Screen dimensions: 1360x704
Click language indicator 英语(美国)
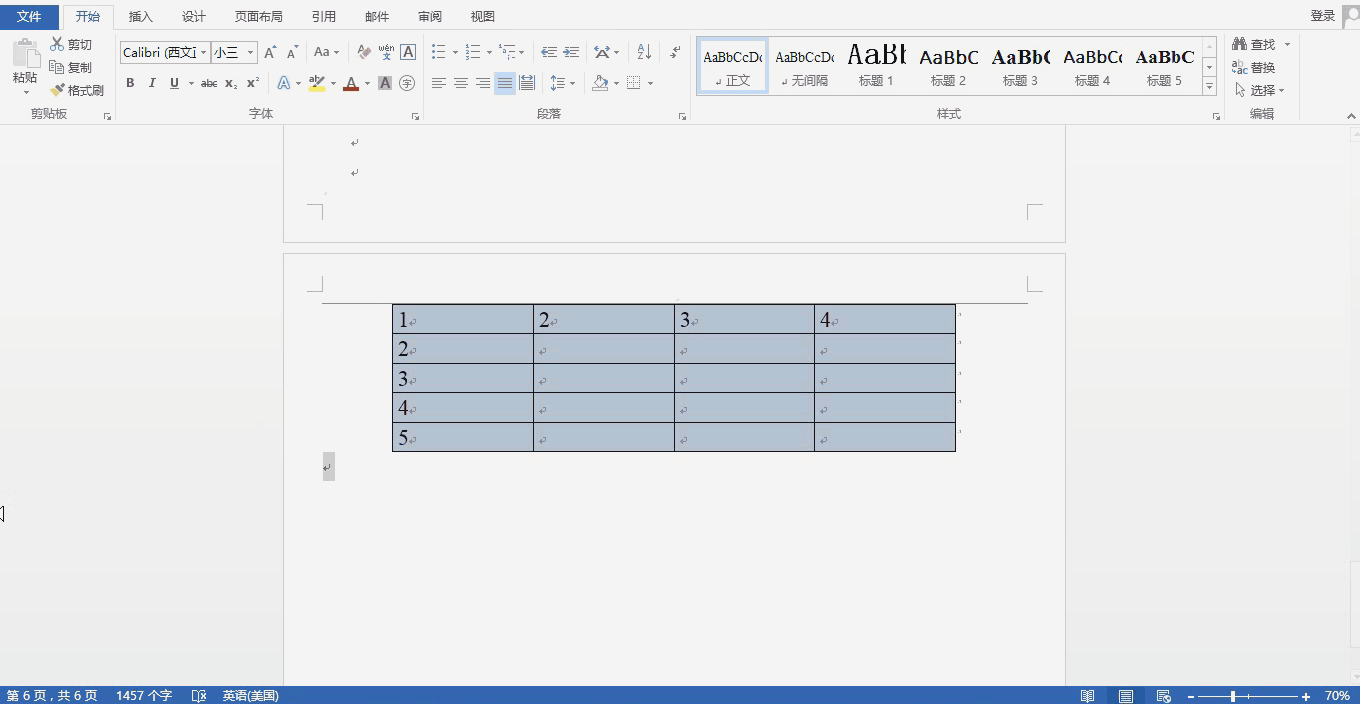point(250,696)
